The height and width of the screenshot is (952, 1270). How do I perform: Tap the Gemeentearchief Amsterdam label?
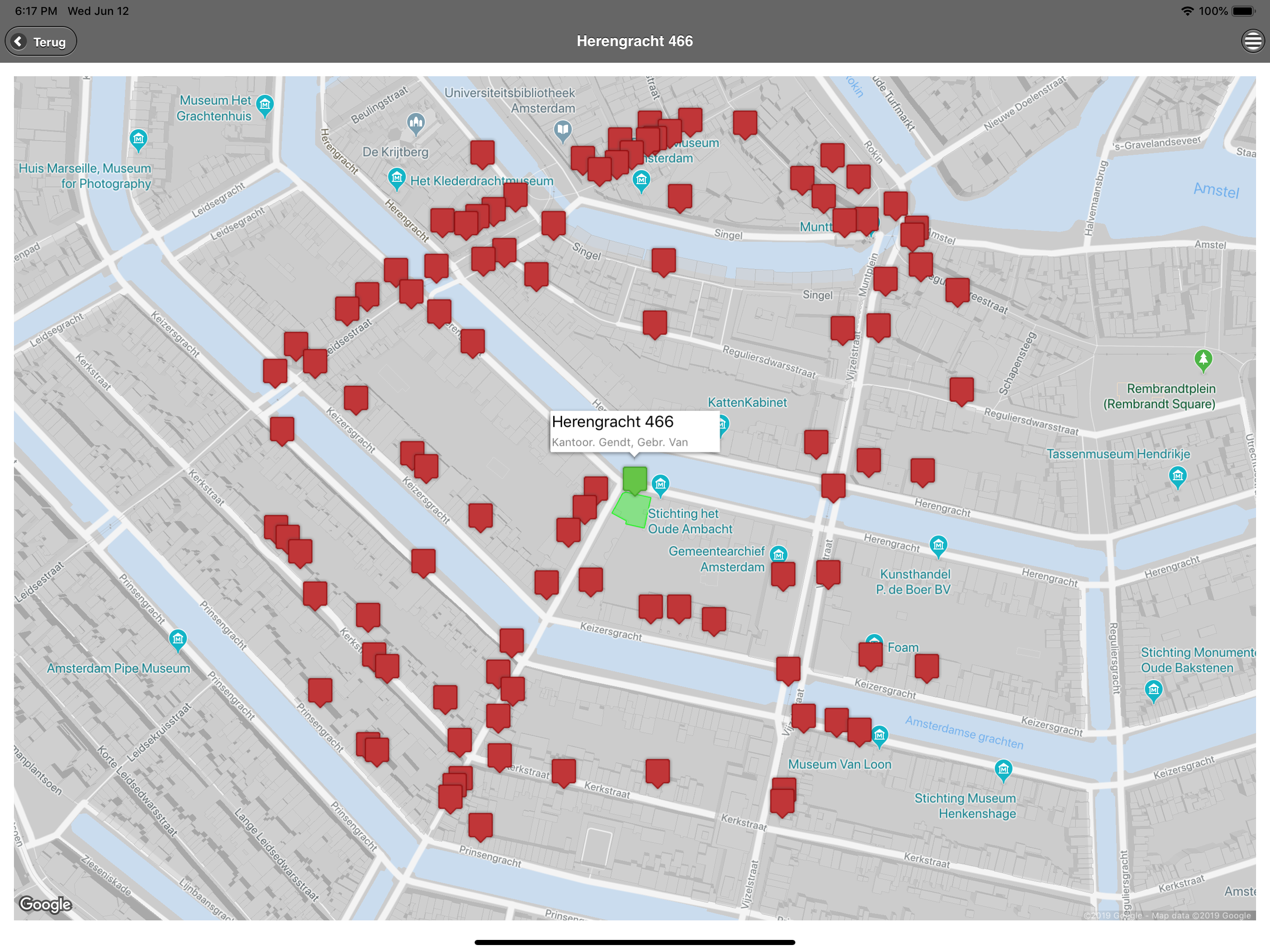click(x=716, y=559)
